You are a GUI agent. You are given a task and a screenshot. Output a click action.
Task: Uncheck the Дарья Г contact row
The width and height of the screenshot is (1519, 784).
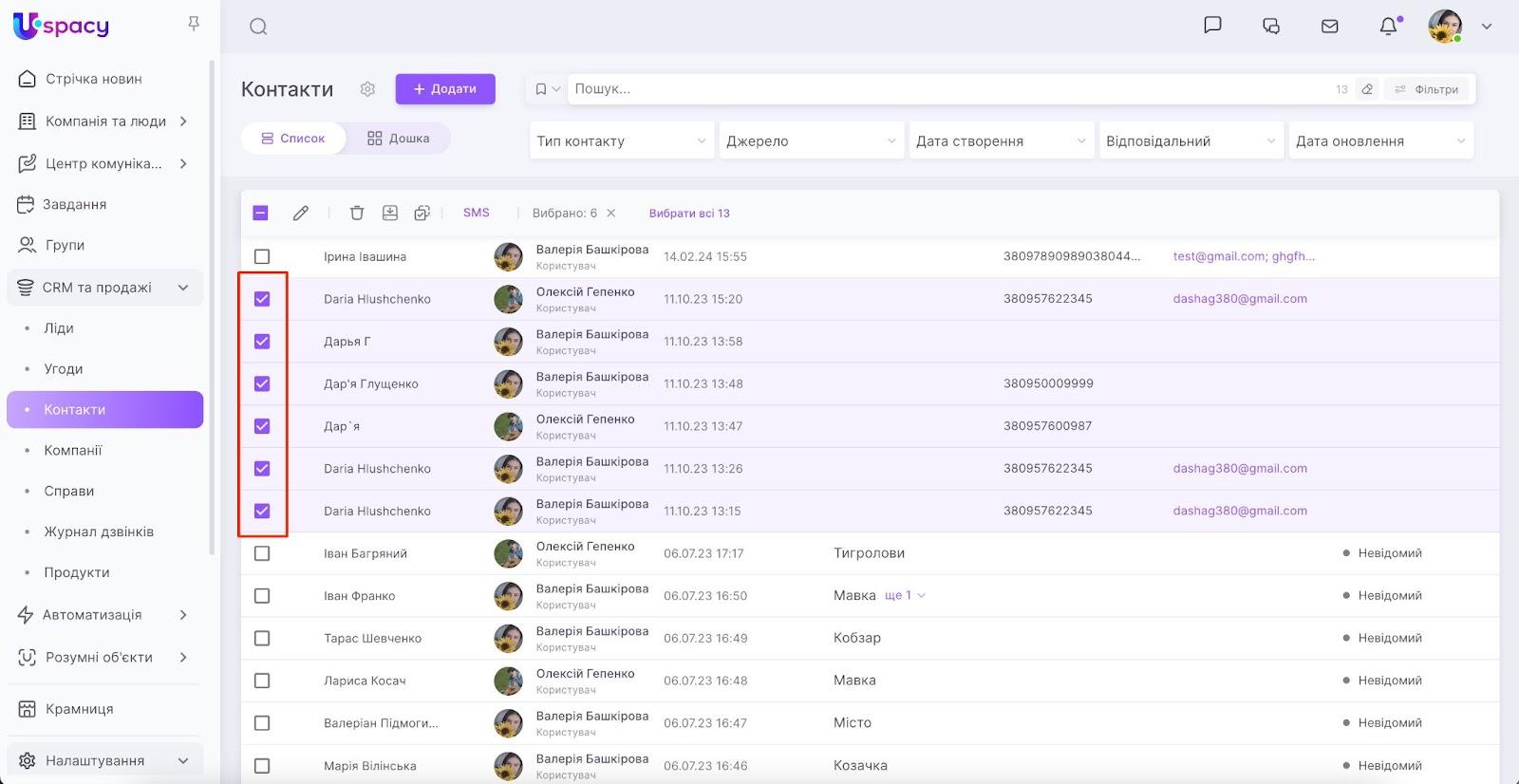(x=262, y=342)
